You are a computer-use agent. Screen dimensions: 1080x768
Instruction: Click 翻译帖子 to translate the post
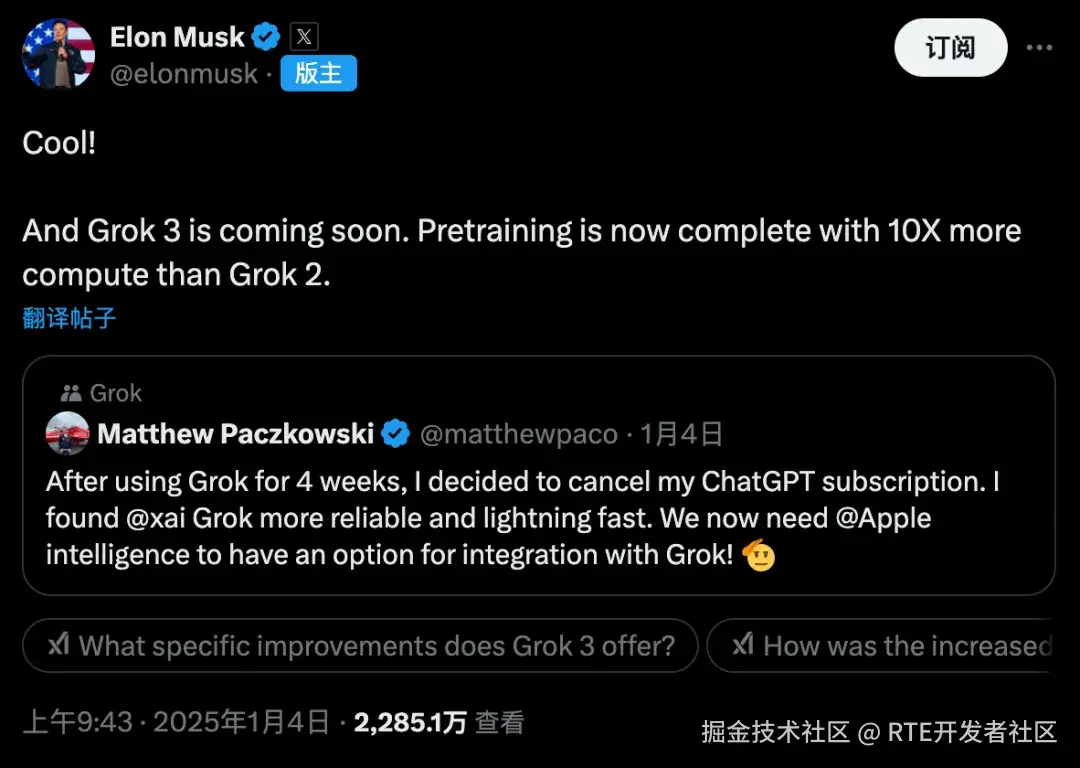coord(69,319)
